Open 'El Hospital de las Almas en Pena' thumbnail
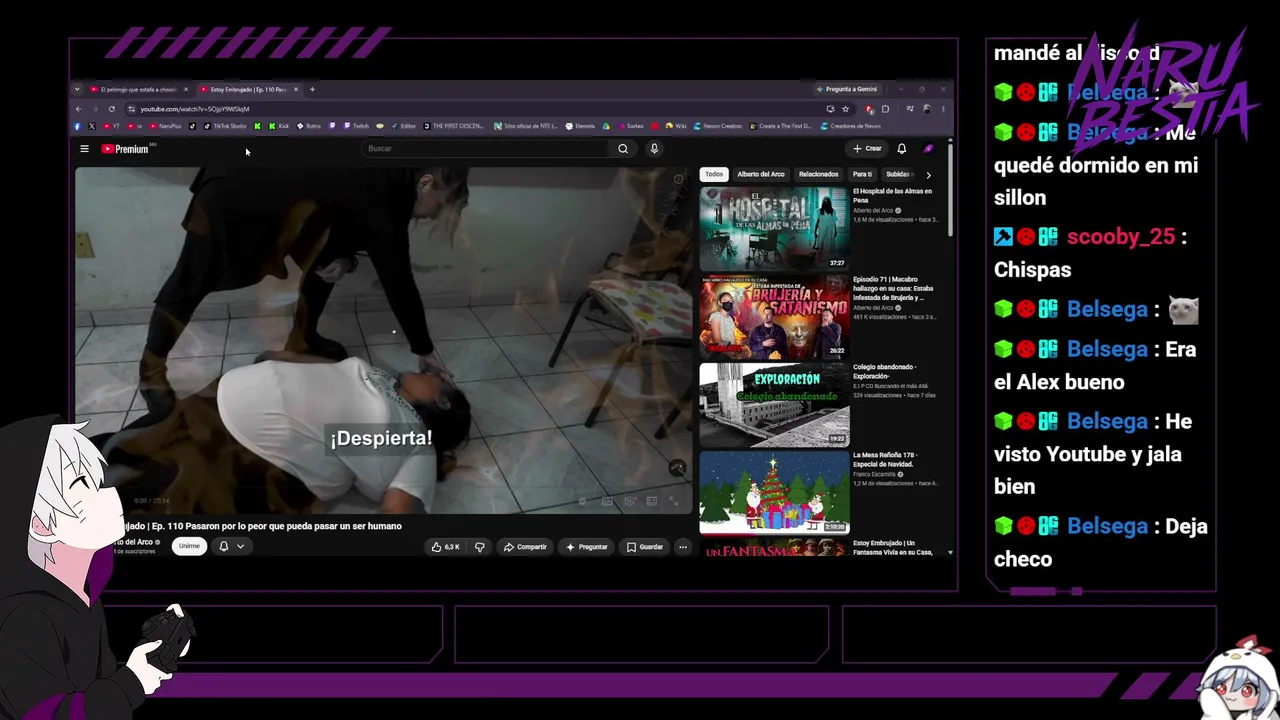The width and height of the screenshot is (1280, 720). (774, 229)
